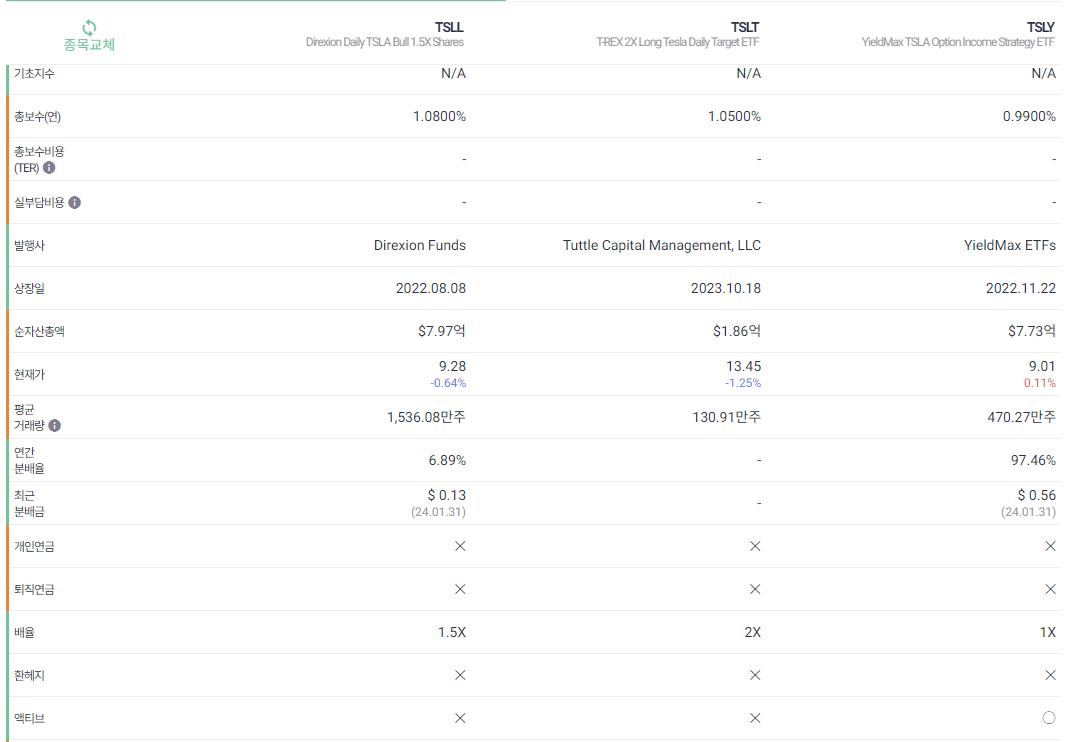The height and width of the screenshot is (742, 1079).
Task: Select the 기초지수 row label
Action: coord(34,74)
